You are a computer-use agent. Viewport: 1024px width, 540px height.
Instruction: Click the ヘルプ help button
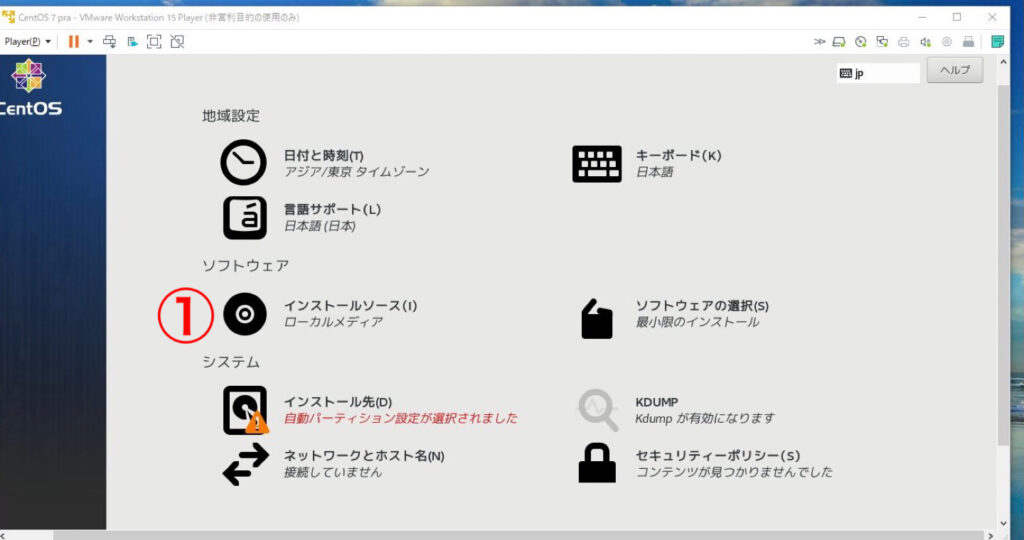pos(955,71)
